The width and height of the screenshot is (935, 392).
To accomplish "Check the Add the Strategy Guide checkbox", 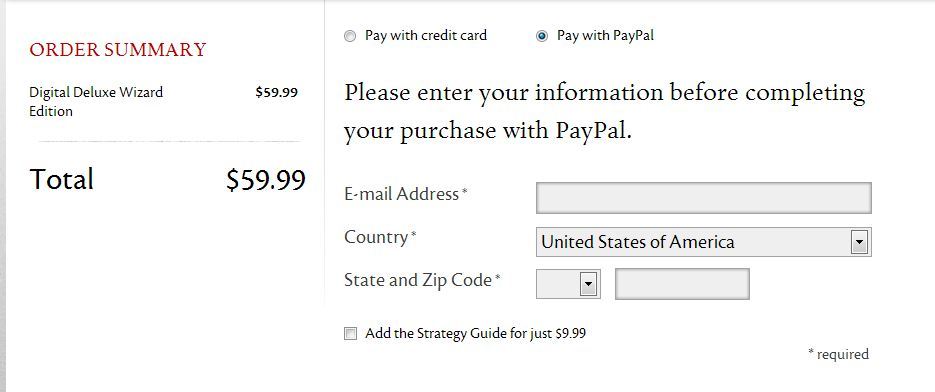I will click(x=351, y=334).
